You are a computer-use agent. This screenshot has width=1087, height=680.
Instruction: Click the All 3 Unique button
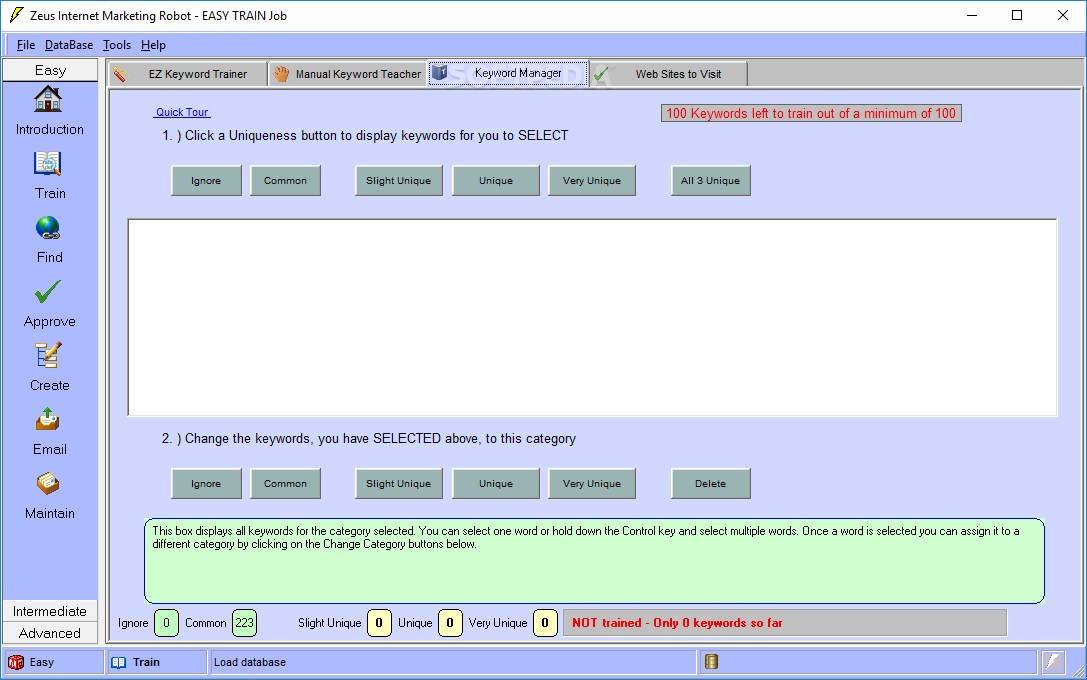[711, 180]
